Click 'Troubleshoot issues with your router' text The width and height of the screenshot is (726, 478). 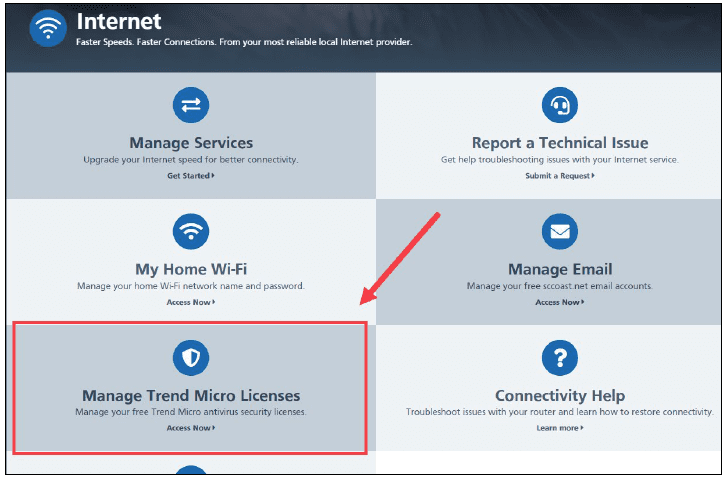pyautogui.click(x=560, y=412)
